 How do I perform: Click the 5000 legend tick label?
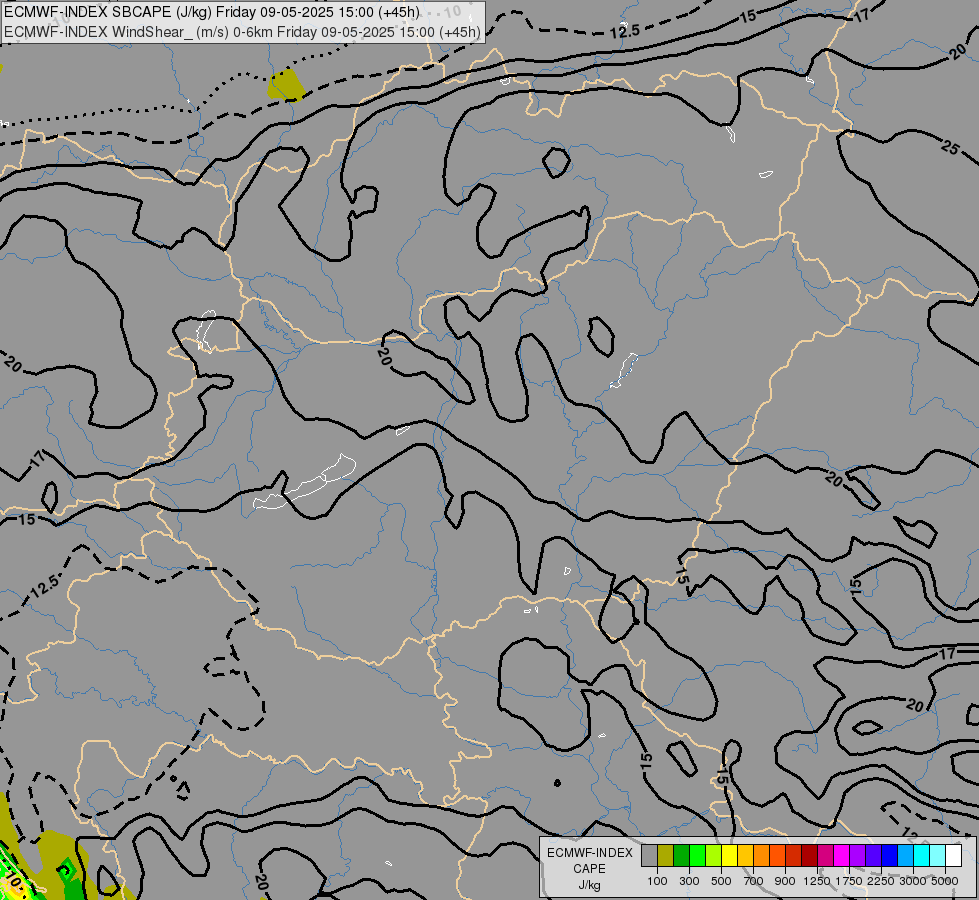[945, 881]
